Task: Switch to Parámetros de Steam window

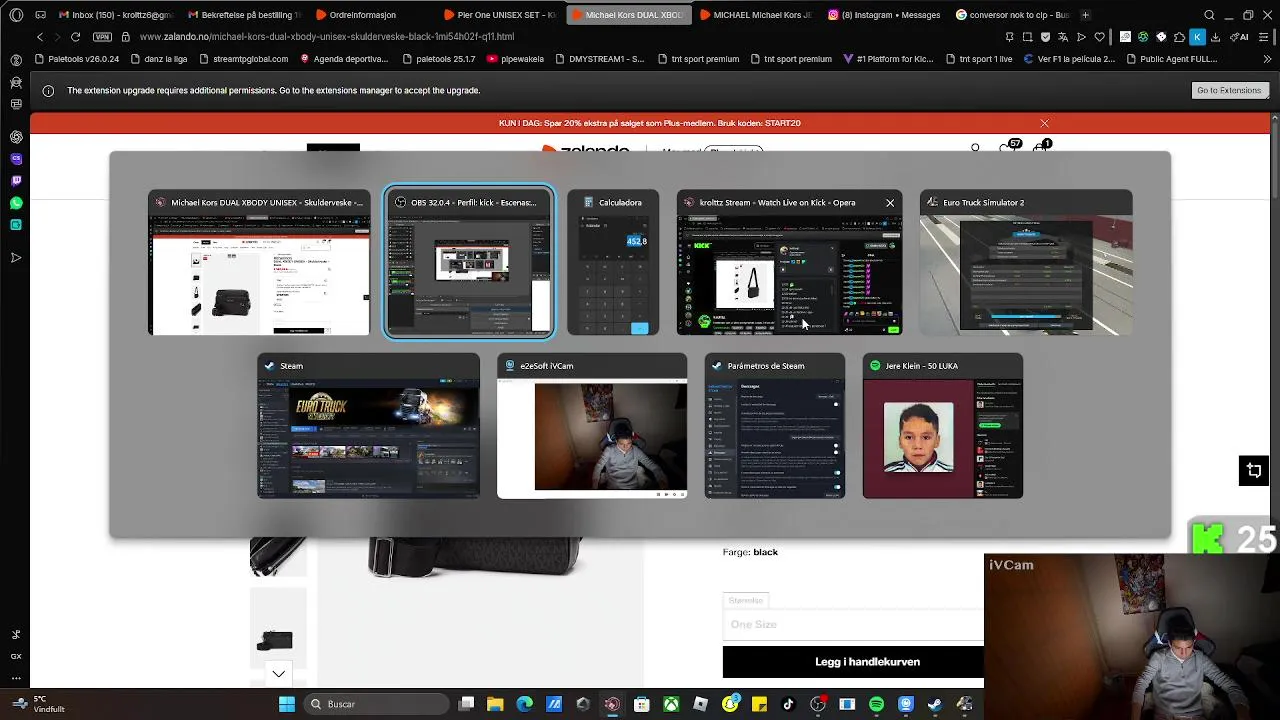Action: point(775,425)
